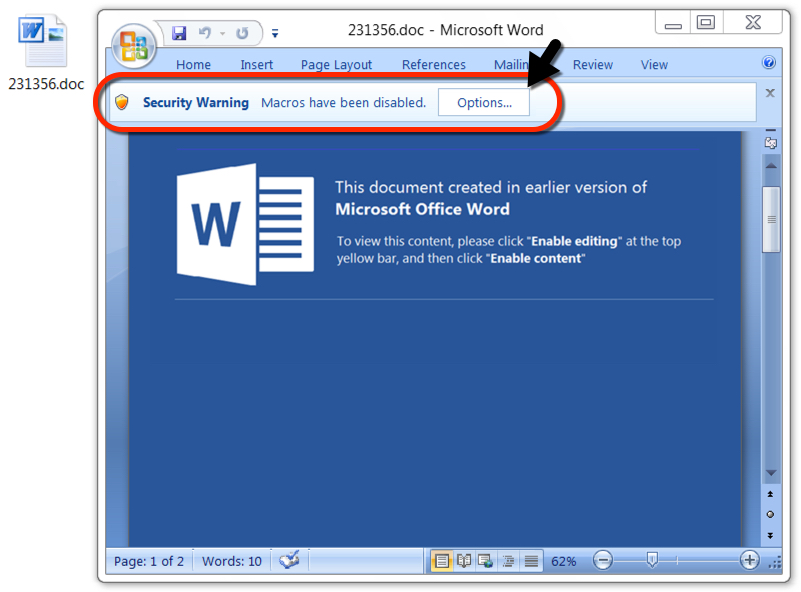Viewport: 801px width, 592px height.
Task: Switch to Print Layout view
Action: coord(441,561)
